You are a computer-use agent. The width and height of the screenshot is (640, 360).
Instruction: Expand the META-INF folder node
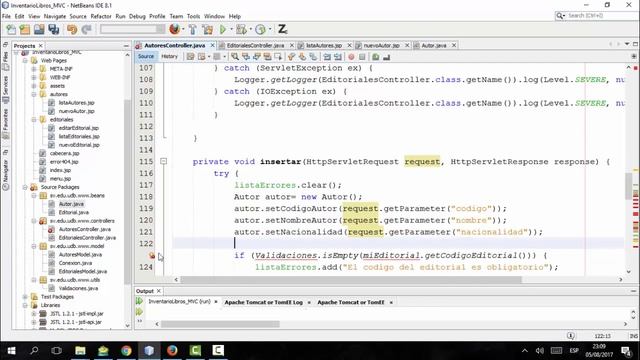click(34, 69)
